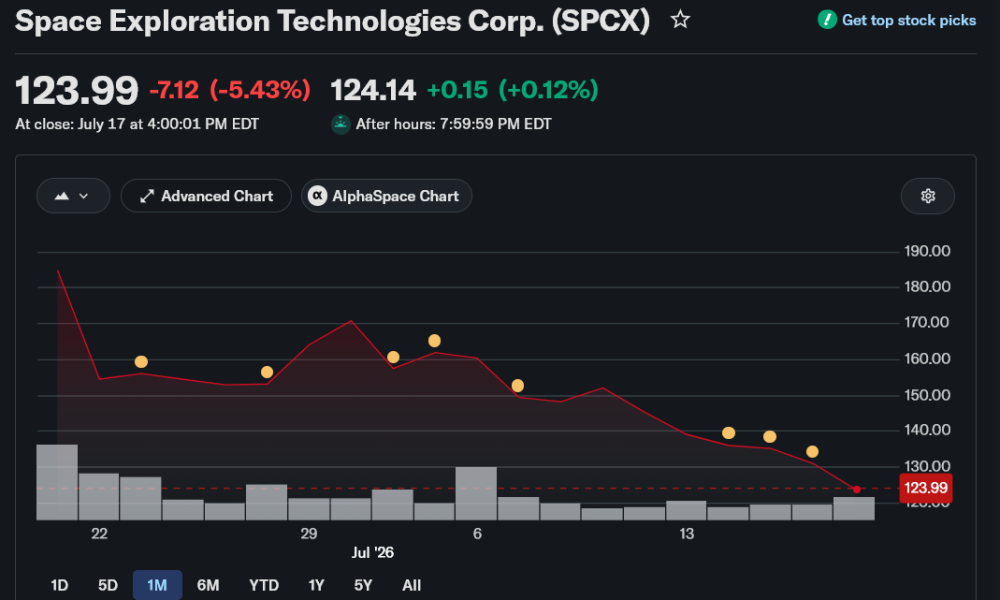Select the 6M time range
1000x600 pixels.
click(208, 585)
